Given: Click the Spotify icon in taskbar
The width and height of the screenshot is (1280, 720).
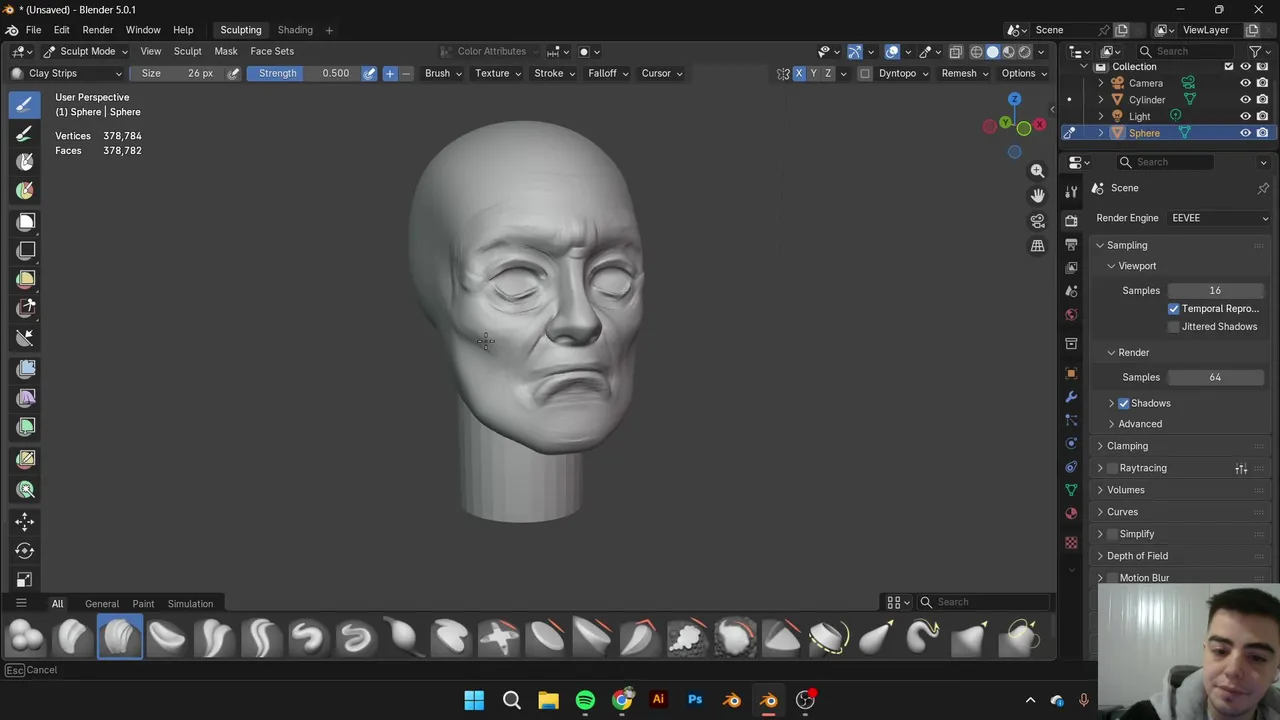Looking at the screenshot, I should pos(585,700).
